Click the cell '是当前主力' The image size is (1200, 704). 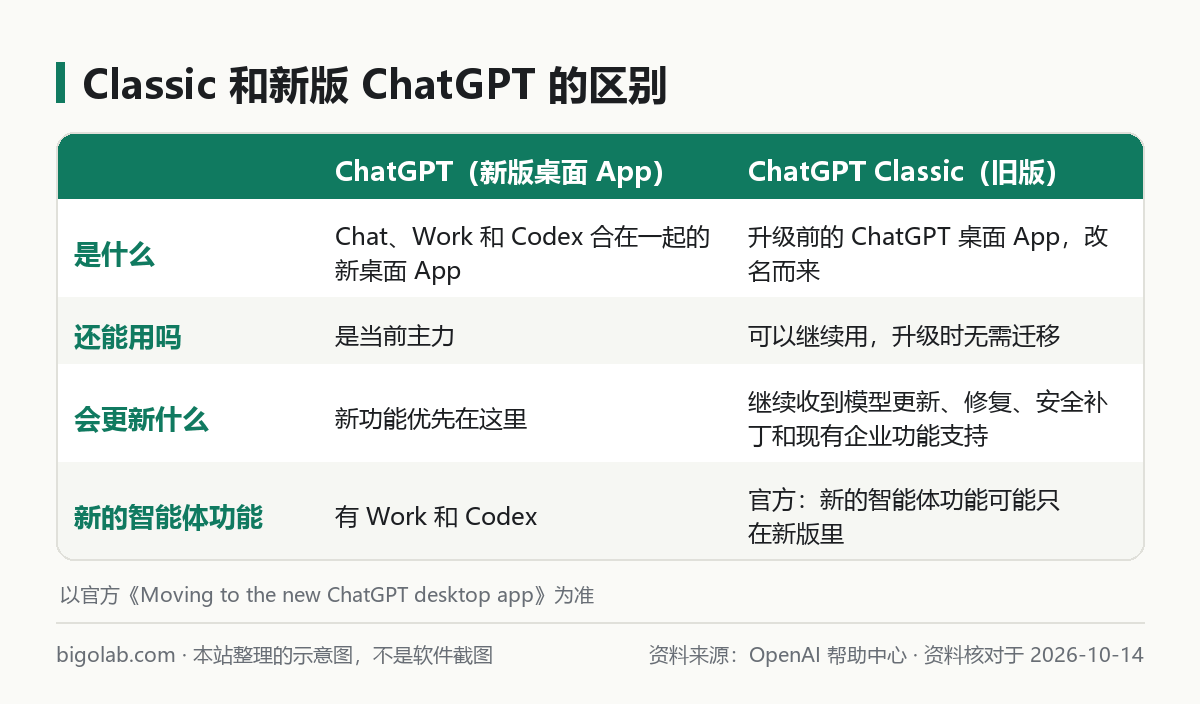coord(395,337)
